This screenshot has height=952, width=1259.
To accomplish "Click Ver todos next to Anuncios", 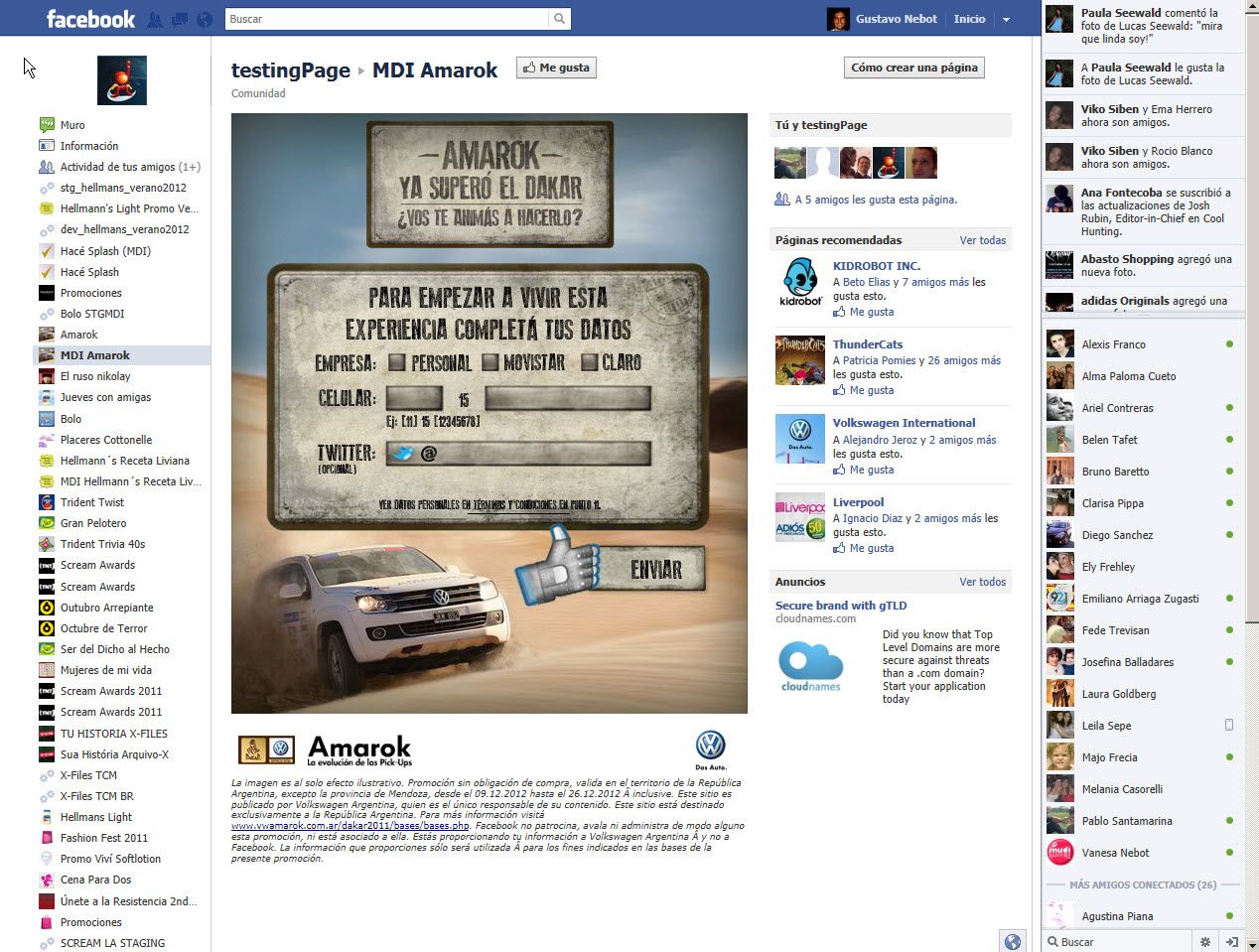I will [983, 582].
